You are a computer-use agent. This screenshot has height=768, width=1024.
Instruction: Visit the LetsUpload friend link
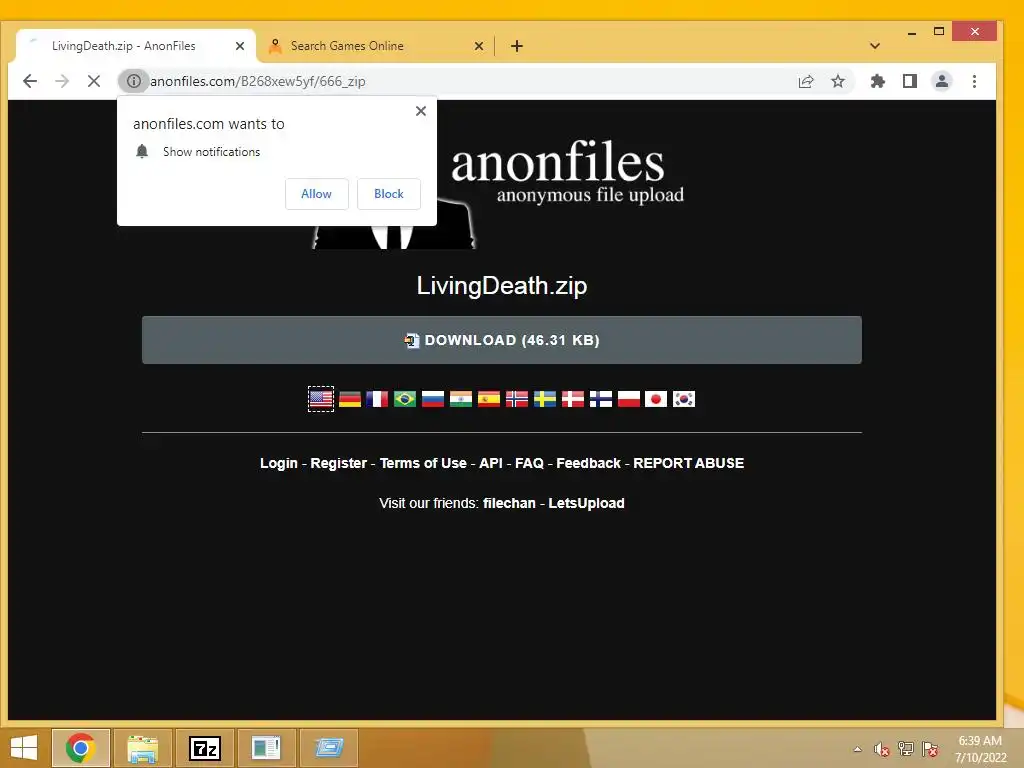(x=586, y=503)
